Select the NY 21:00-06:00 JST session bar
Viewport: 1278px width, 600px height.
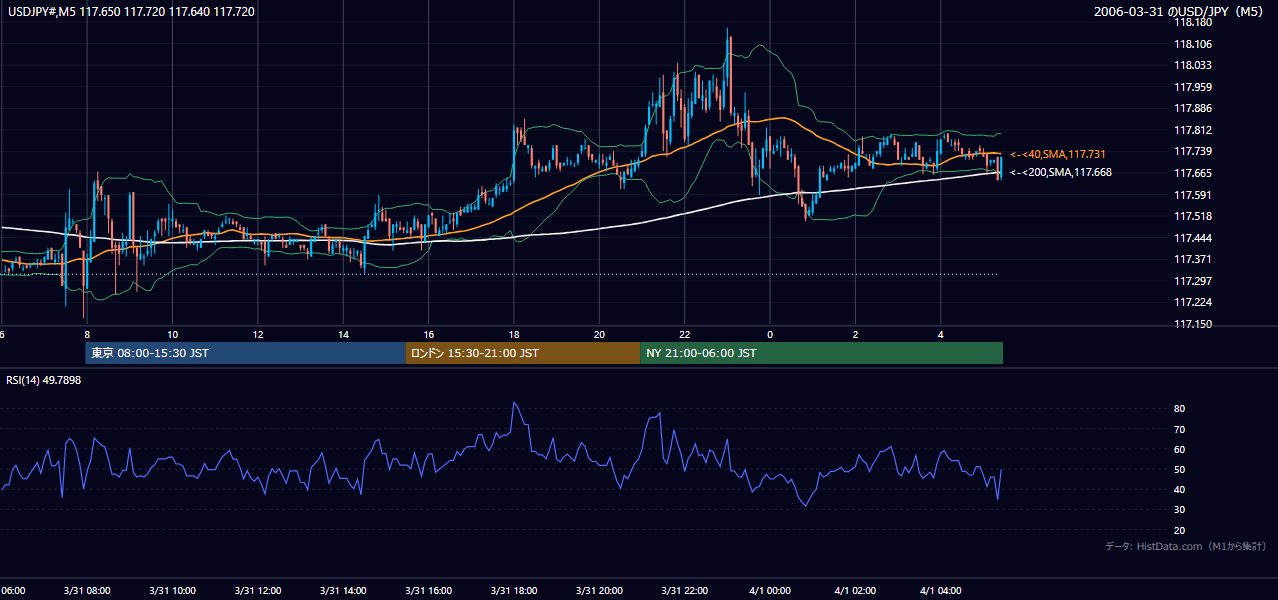point(821,353)
